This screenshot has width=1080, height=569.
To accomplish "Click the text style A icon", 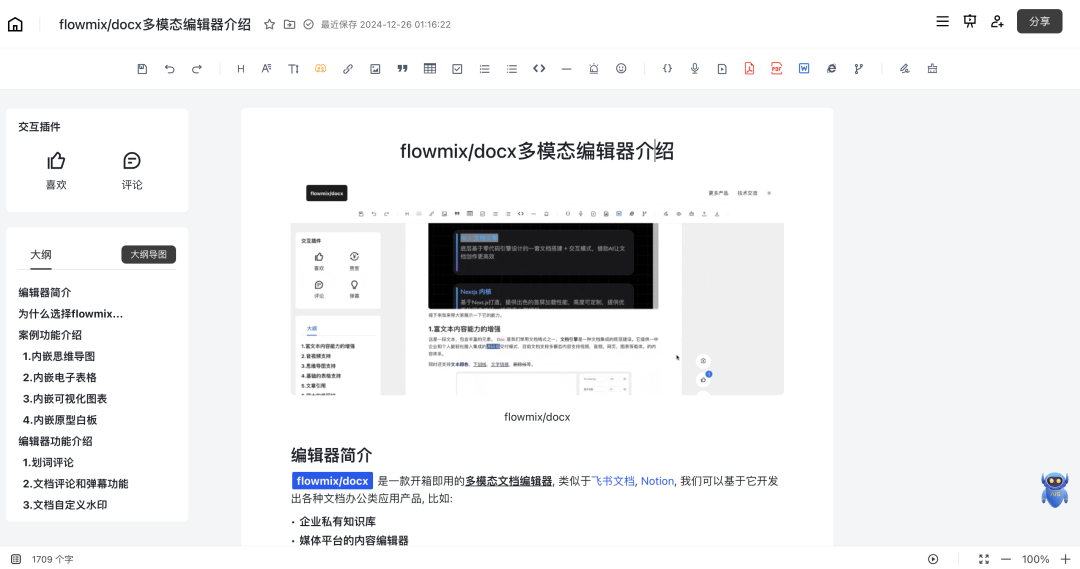I will pos(267,69).
